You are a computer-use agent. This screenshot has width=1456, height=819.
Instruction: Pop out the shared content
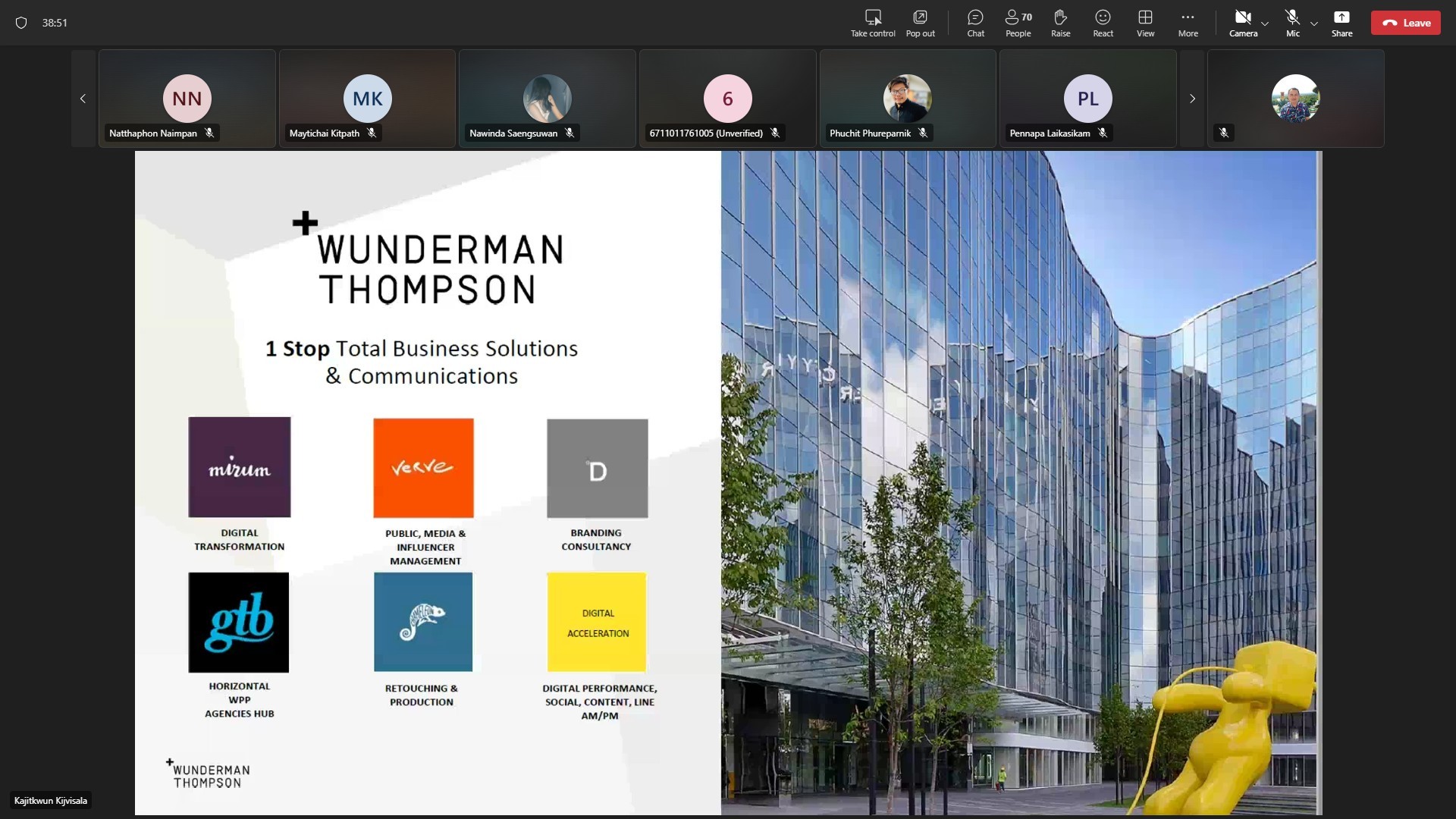(x=920, y=23)
